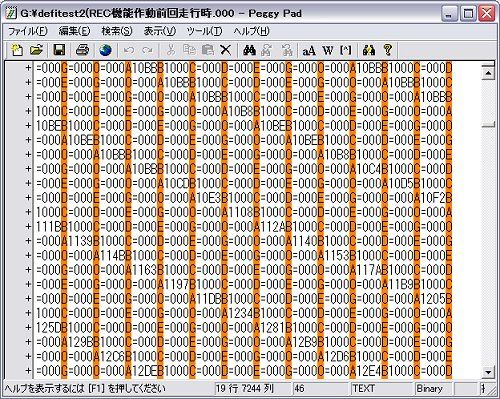Cut selection with the scissors icon
The image size is (500, 399).
tap(171, 50)
